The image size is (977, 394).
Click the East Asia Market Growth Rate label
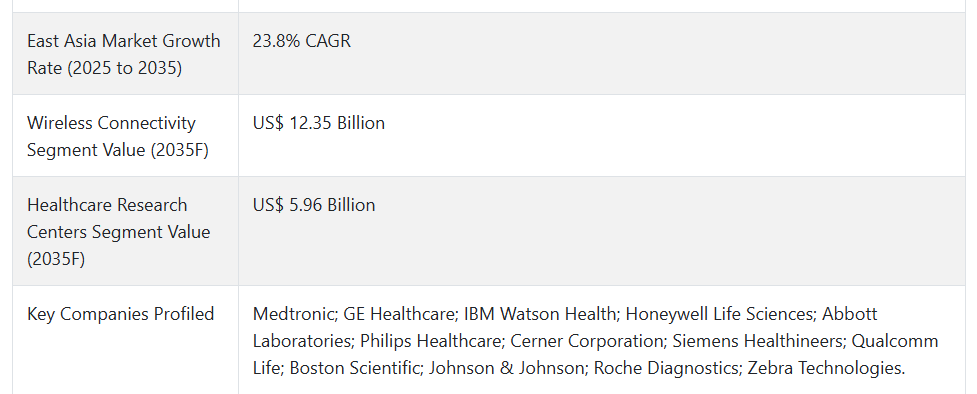click(x=123, y=54)
